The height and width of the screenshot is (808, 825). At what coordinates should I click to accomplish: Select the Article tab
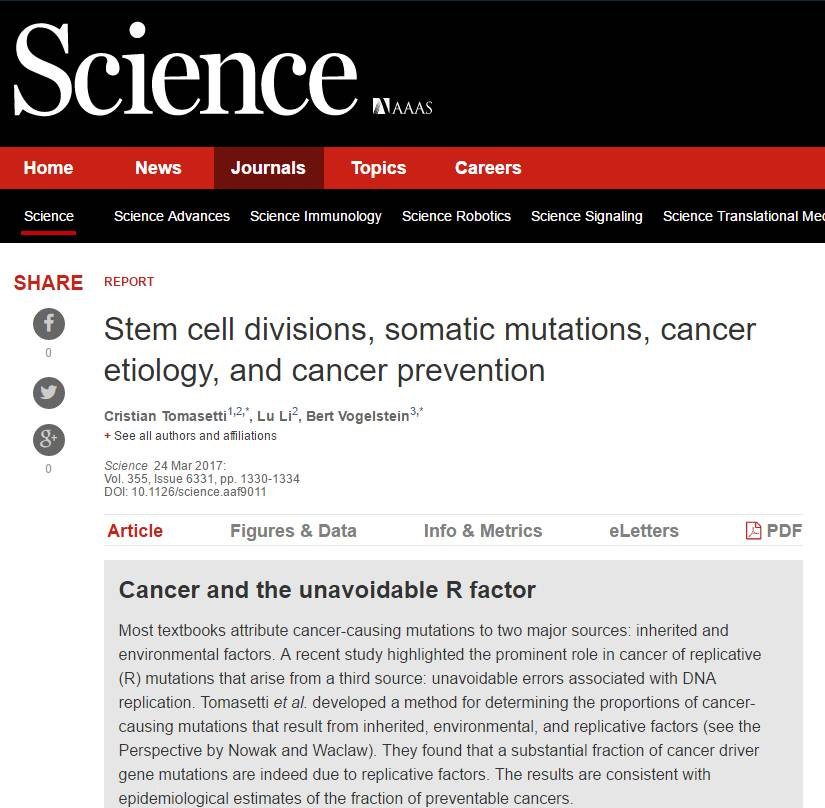tap(135, 531)
